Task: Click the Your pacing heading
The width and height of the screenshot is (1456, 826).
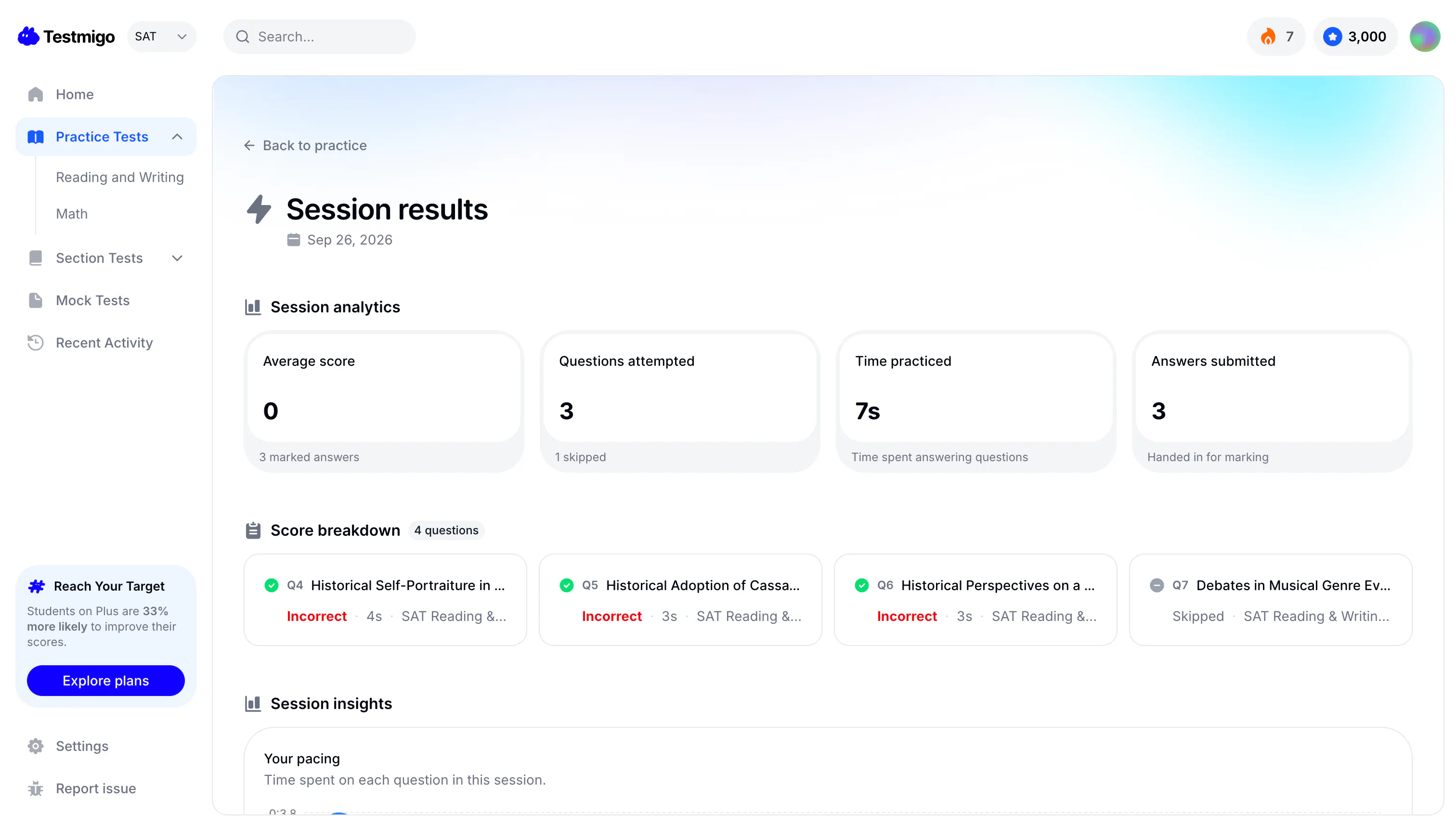Action: 302,759
